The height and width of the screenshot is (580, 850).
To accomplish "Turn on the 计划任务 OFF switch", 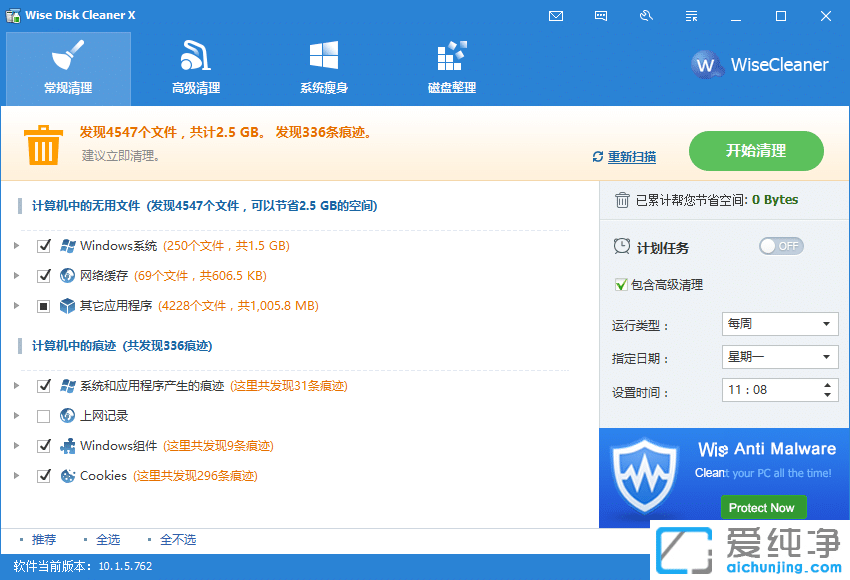I will (x=781, y=246).
